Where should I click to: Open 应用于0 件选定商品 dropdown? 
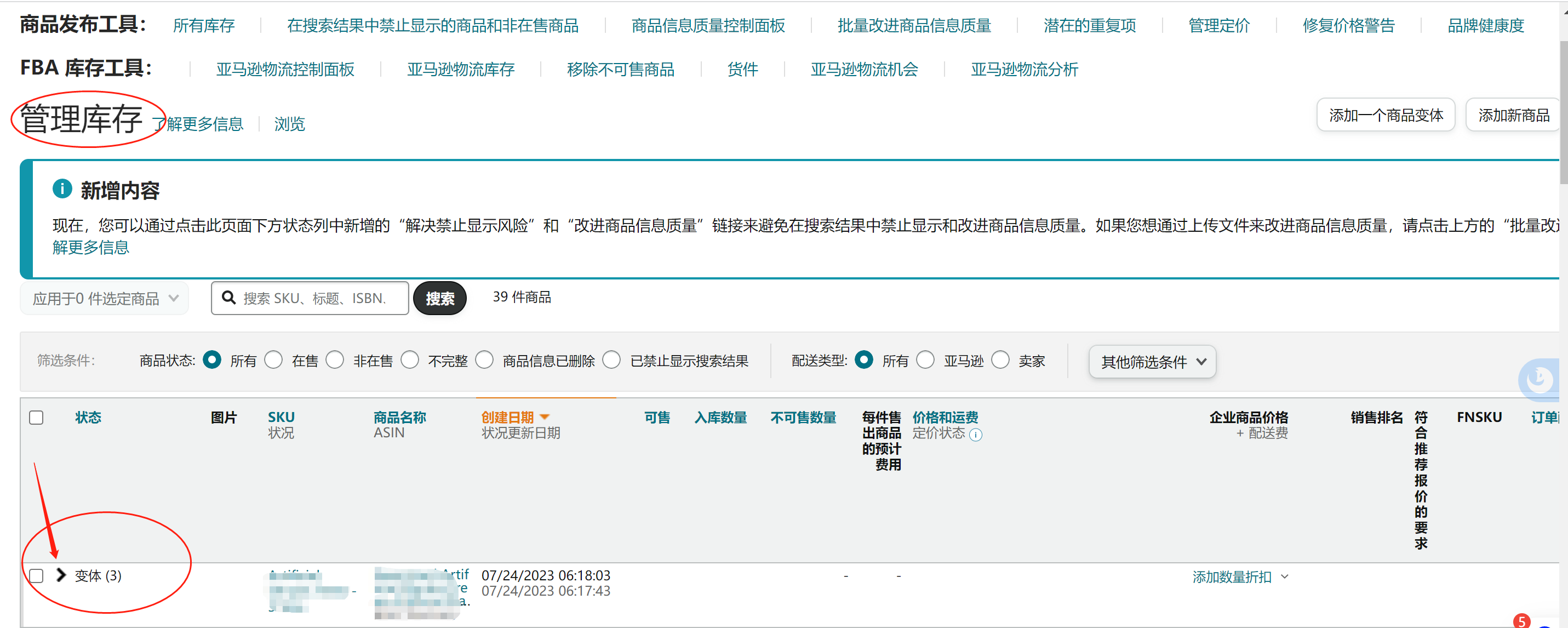click(105, 299)
